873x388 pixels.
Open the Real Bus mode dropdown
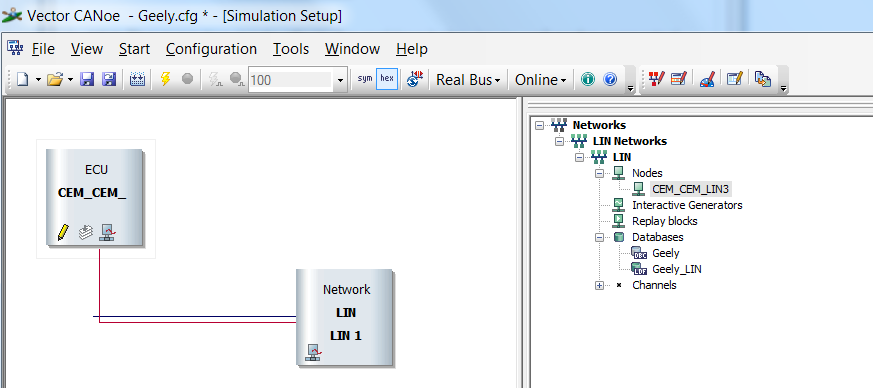tap(468, 80)
